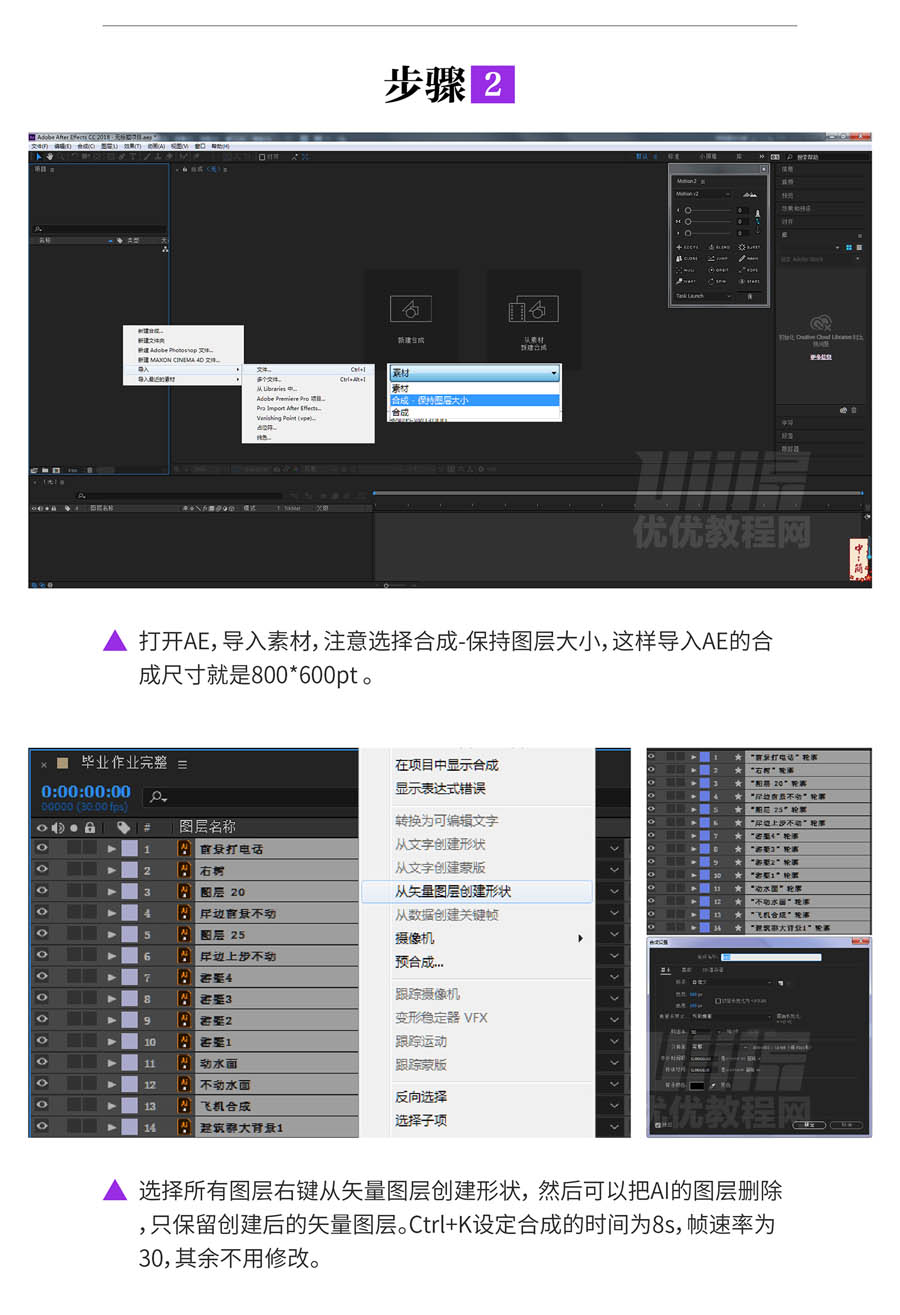
Task: Click the audio speaker column header icon
Action: tap(58, 828)
